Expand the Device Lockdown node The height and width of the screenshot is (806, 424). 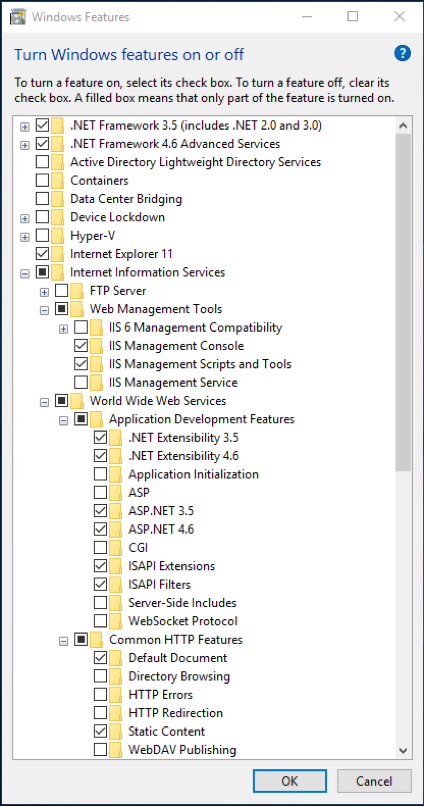[x=25, y=218]
